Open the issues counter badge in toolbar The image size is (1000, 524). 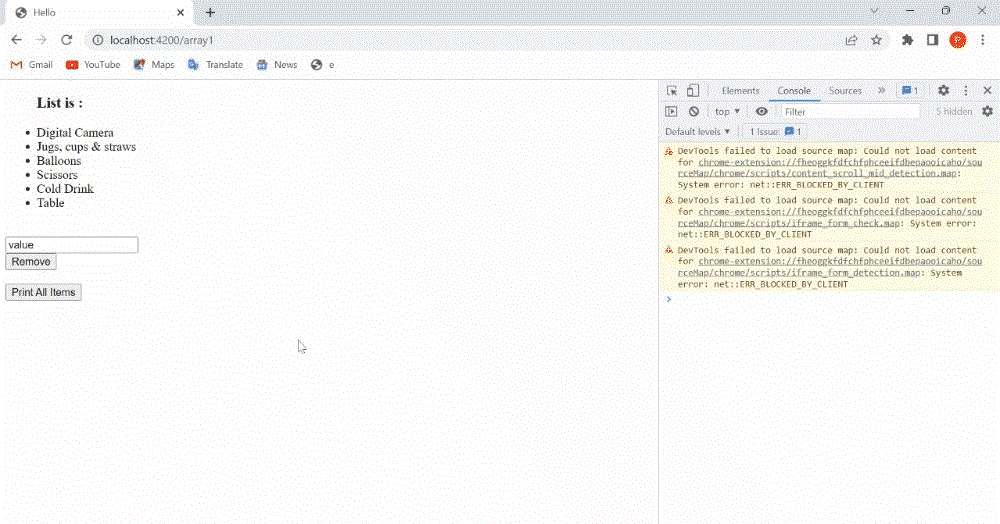pyautogui.click(x=910, y=91)
